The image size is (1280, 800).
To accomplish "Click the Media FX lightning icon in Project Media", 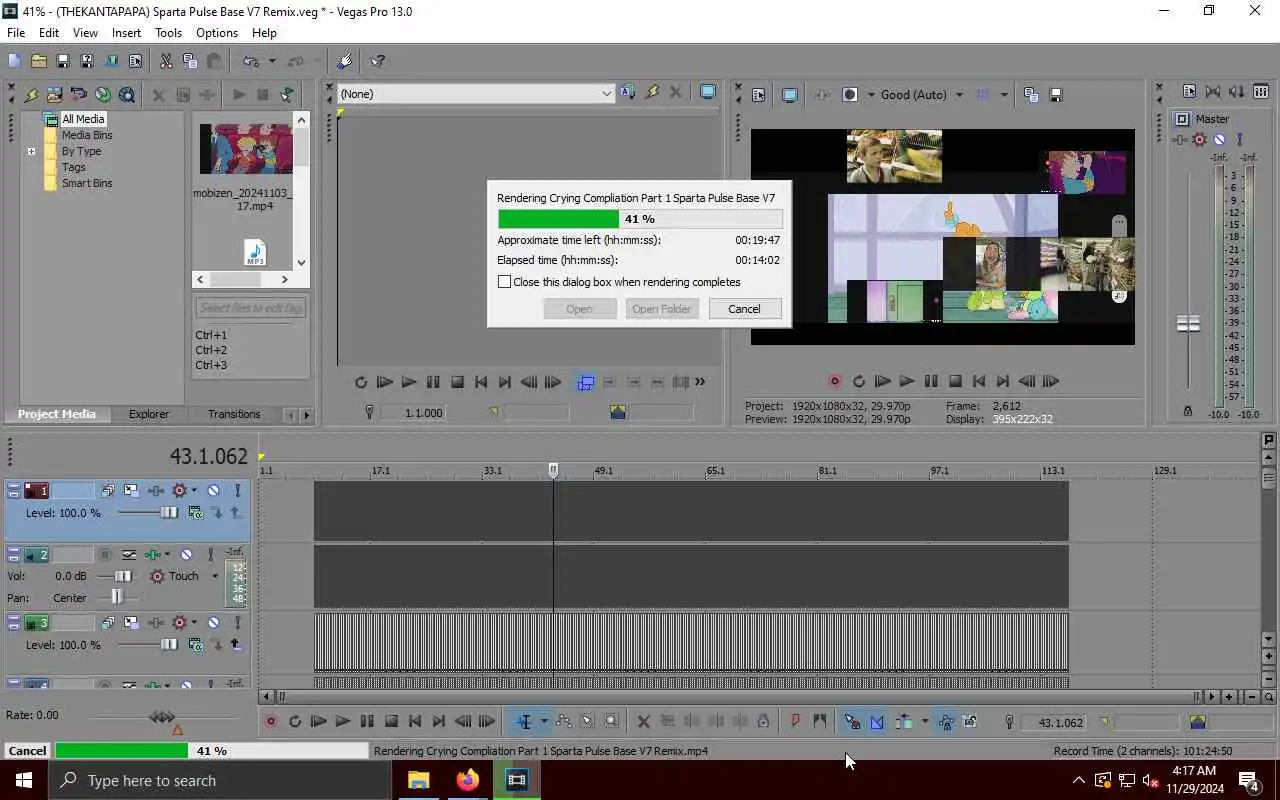I will click(30, 95).
